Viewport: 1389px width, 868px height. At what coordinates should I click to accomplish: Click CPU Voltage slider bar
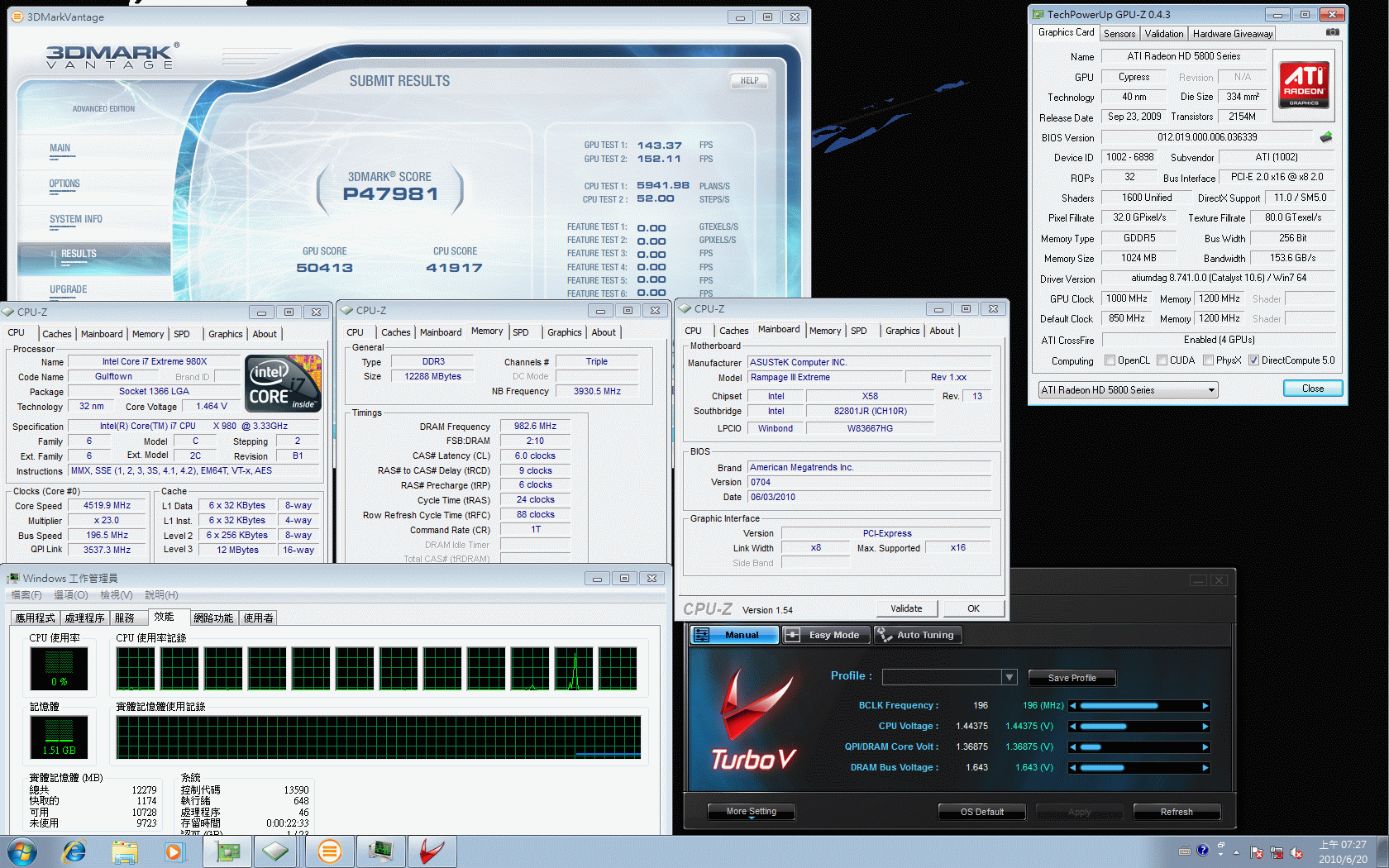point(1139,727)
